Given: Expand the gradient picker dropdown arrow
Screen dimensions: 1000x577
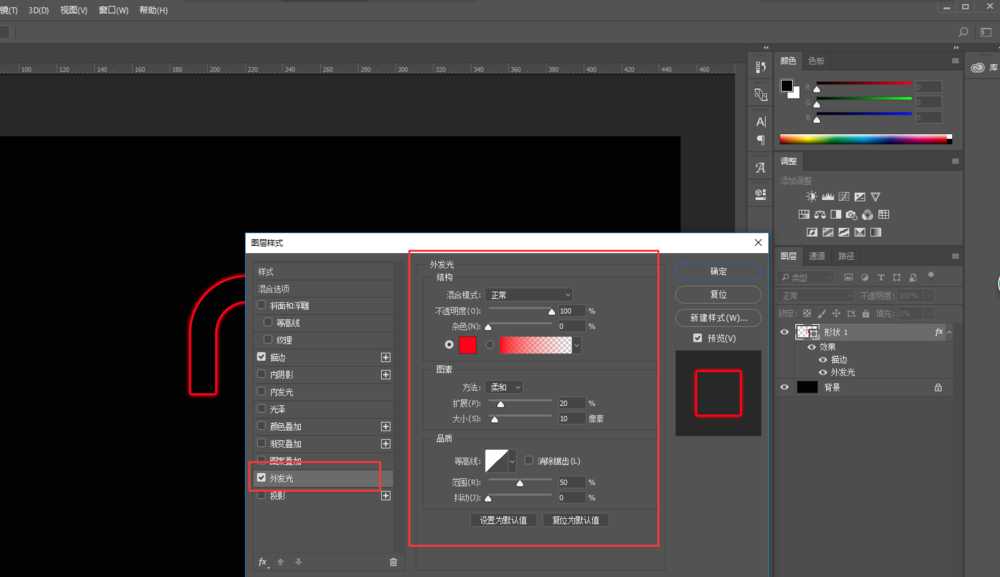Looking at the screenshot, I should [x=577, y=345].
